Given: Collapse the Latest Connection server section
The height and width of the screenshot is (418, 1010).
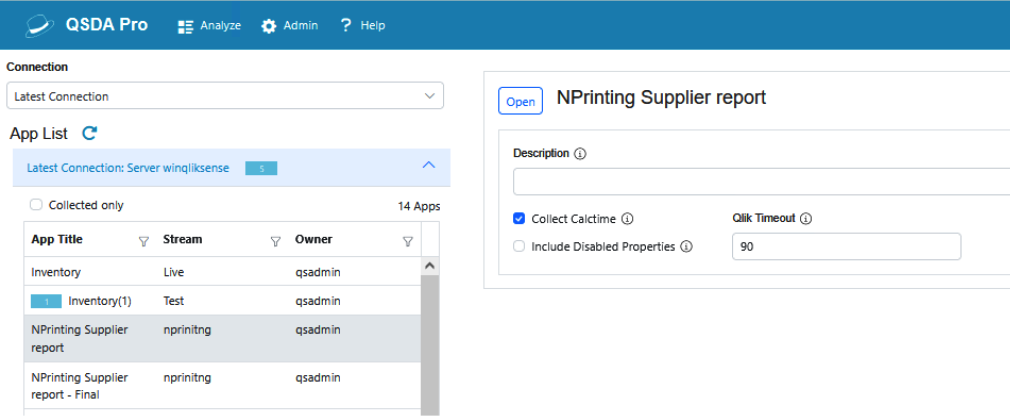Looking at the screenshot, I should (428, 166).
